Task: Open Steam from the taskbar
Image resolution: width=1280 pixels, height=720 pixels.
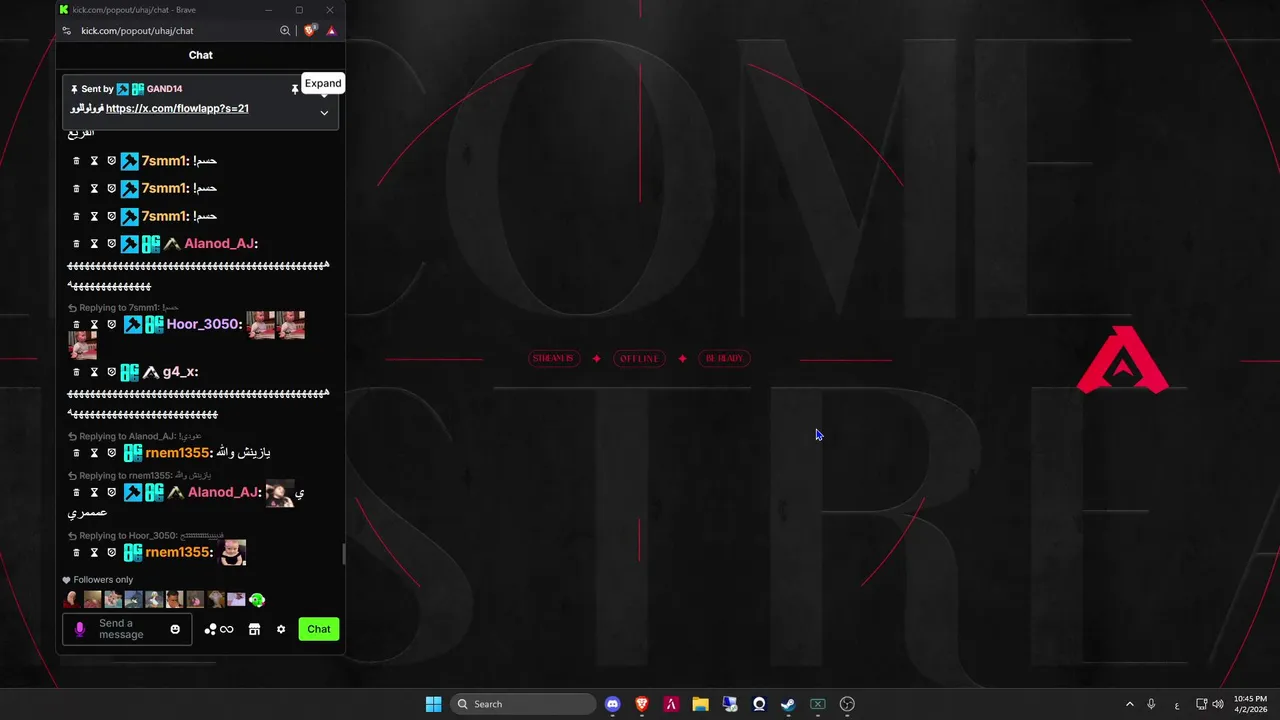Action: click(788, 704)
